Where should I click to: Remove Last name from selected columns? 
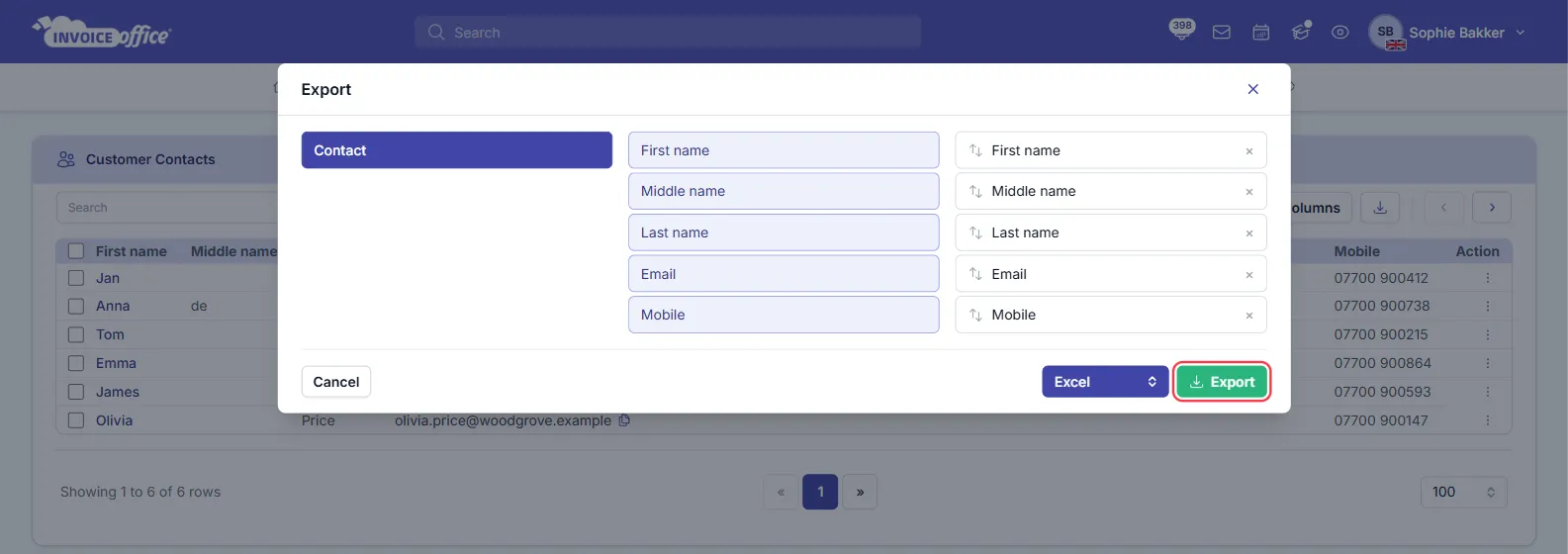tap(1248, 233)
